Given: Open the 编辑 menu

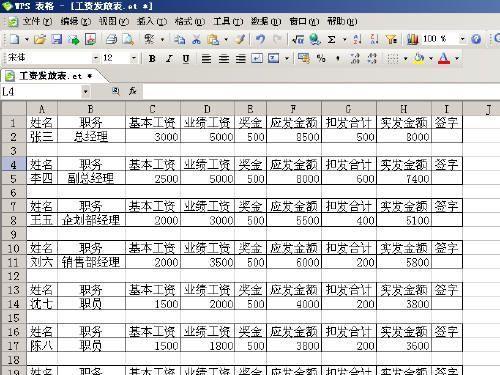Looking at the screenshot, I should (x=75, y=22).
